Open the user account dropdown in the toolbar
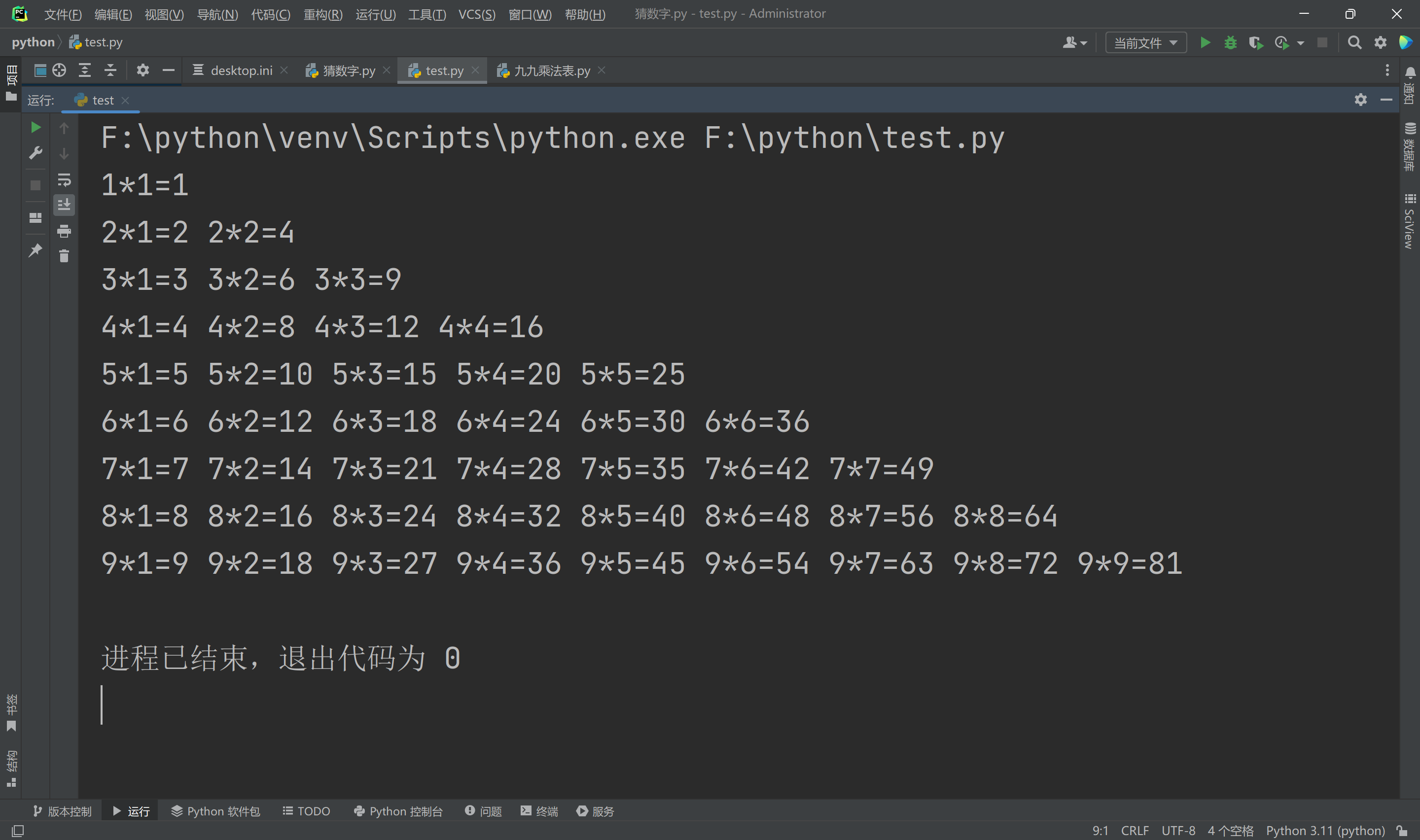This screenshot has width=1420, height=840. tap(1074, 43)
